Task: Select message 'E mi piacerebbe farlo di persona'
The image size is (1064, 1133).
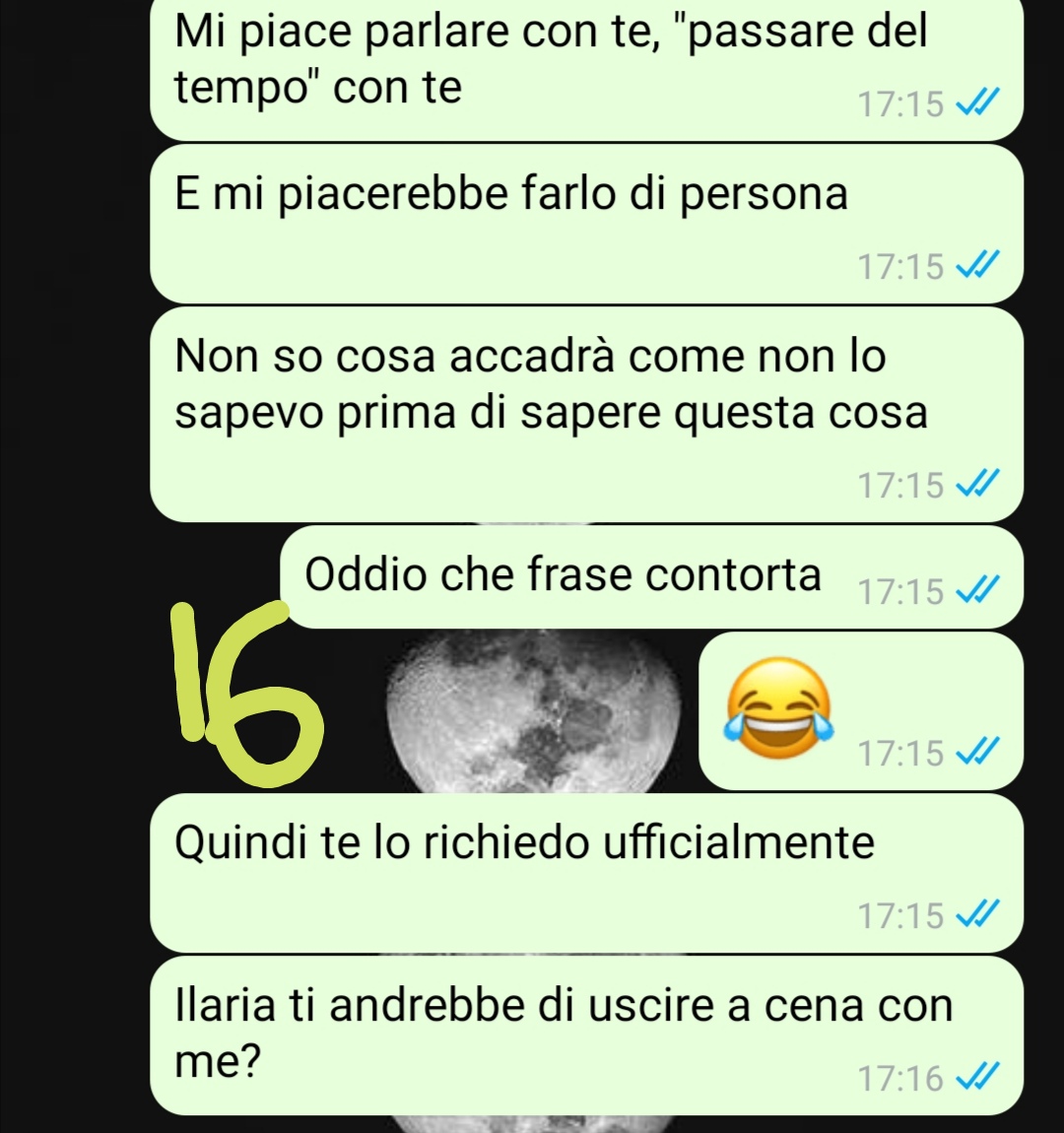Action: pyautogui.click(x=586, y=224)
